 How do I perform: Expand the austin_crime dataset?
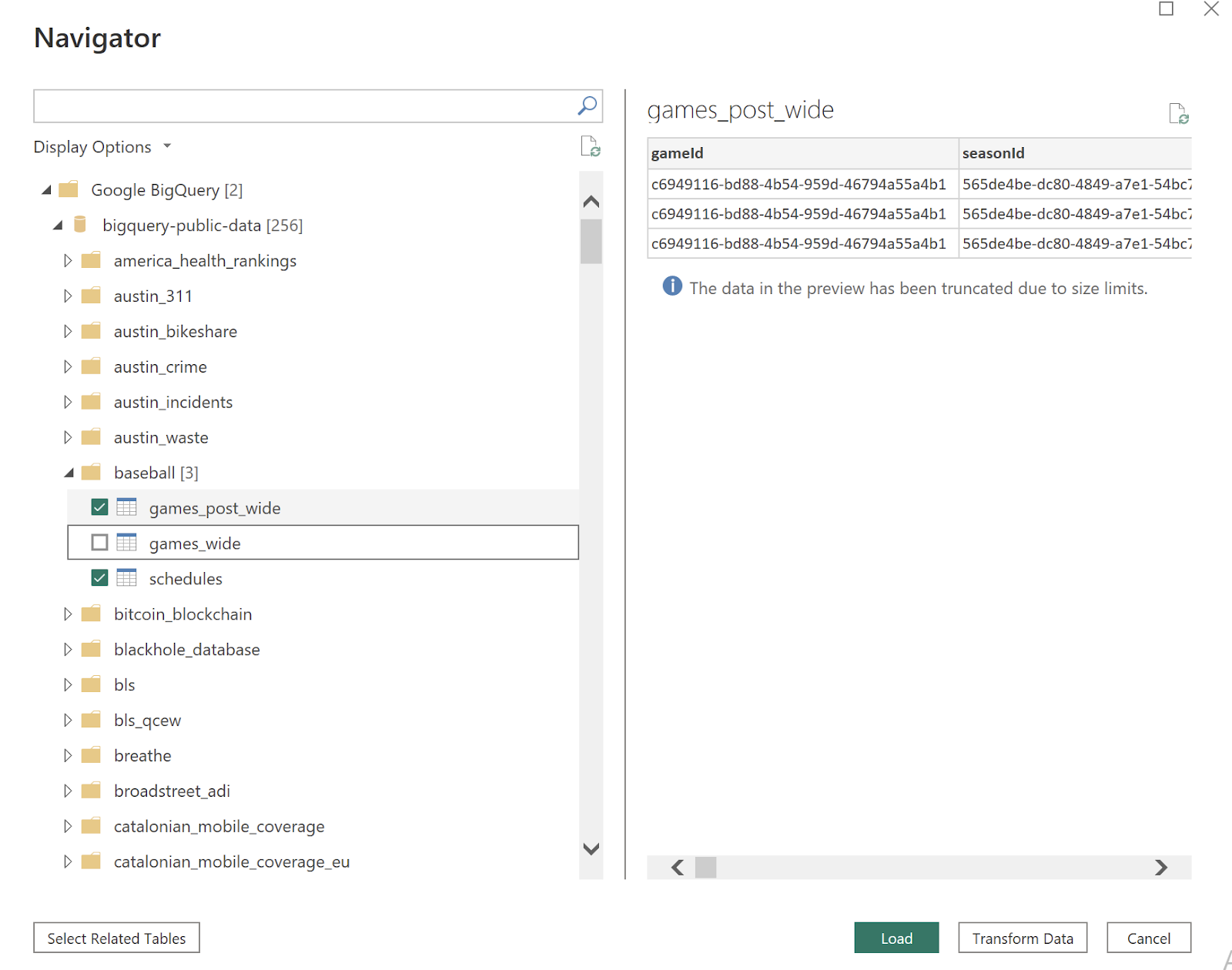pyautogui.click(x=68, y=366)
